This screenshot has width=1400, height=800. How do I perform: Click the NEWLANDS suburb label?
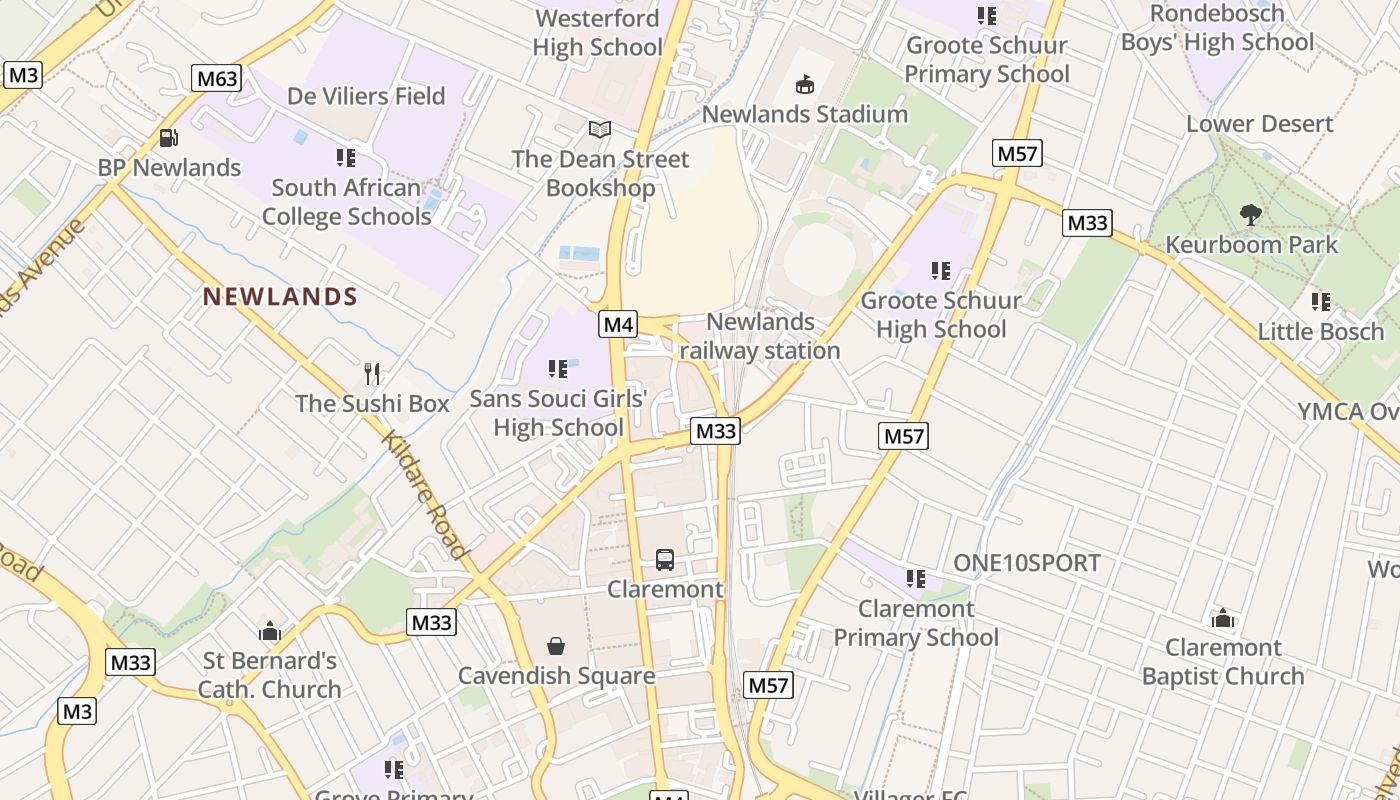tap(280, 297)
